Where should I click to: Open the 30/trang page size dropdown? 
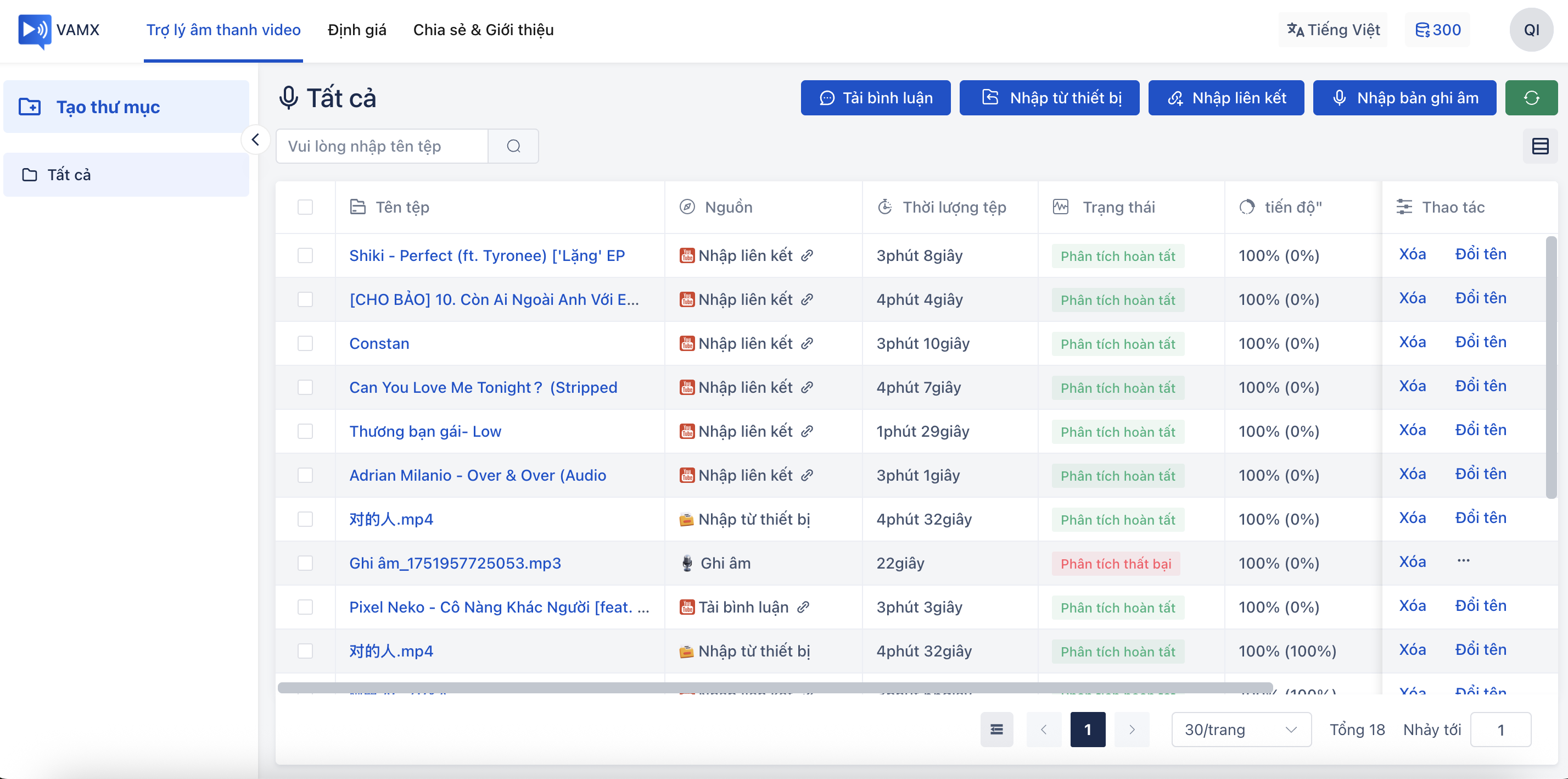click(1241, 729)
